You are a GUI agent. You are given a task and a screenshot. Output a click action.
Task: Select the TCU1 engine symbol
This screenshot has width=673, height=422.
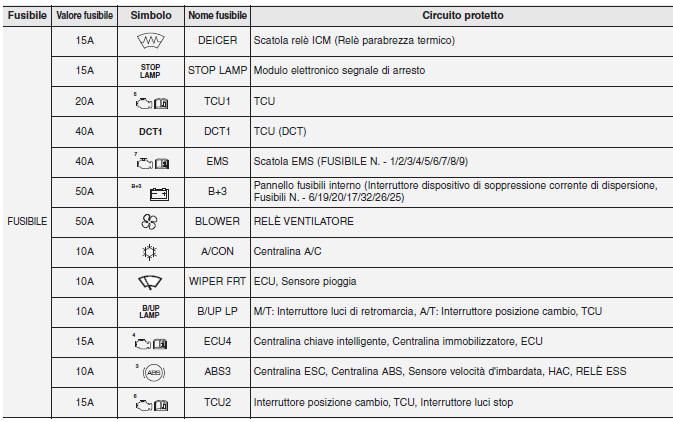(x=150, y=101)
